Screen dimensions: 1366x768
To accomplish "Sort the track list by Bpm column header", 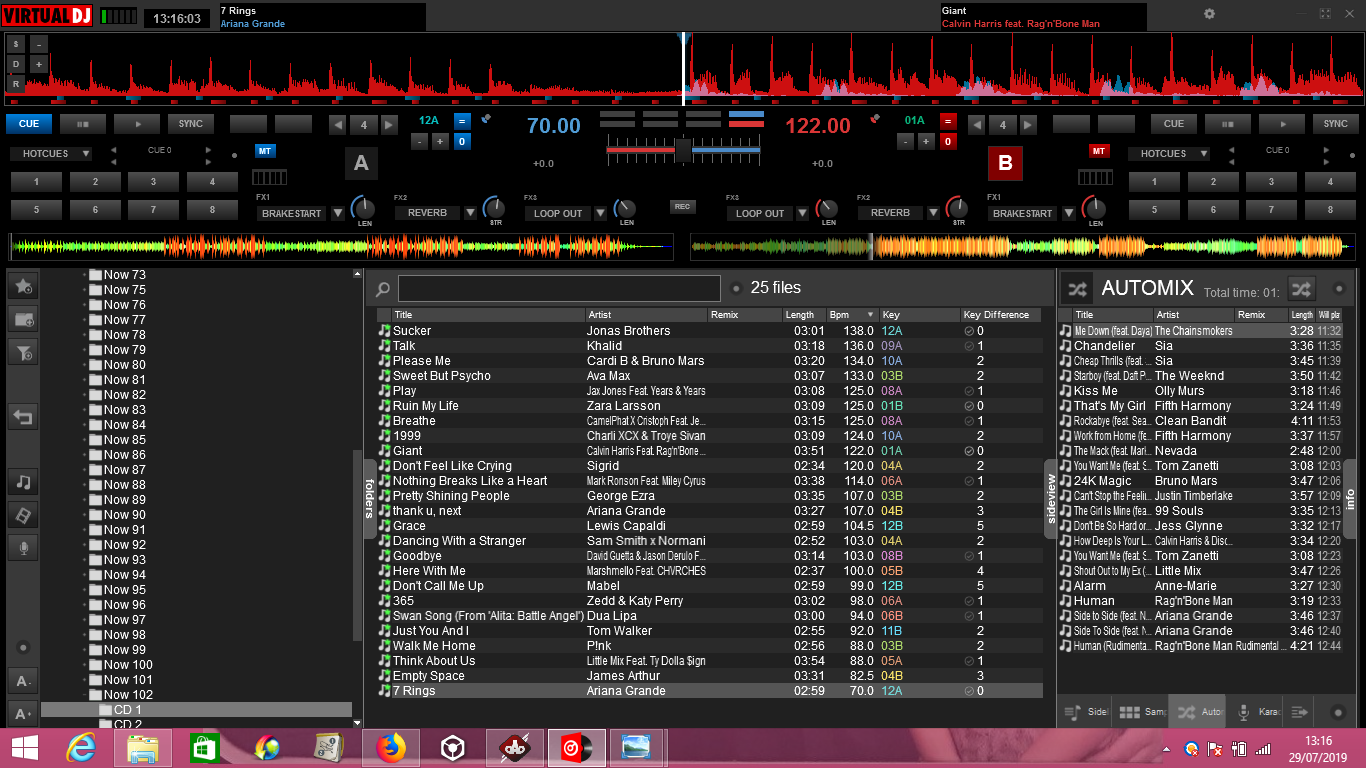I will point(851,315).
